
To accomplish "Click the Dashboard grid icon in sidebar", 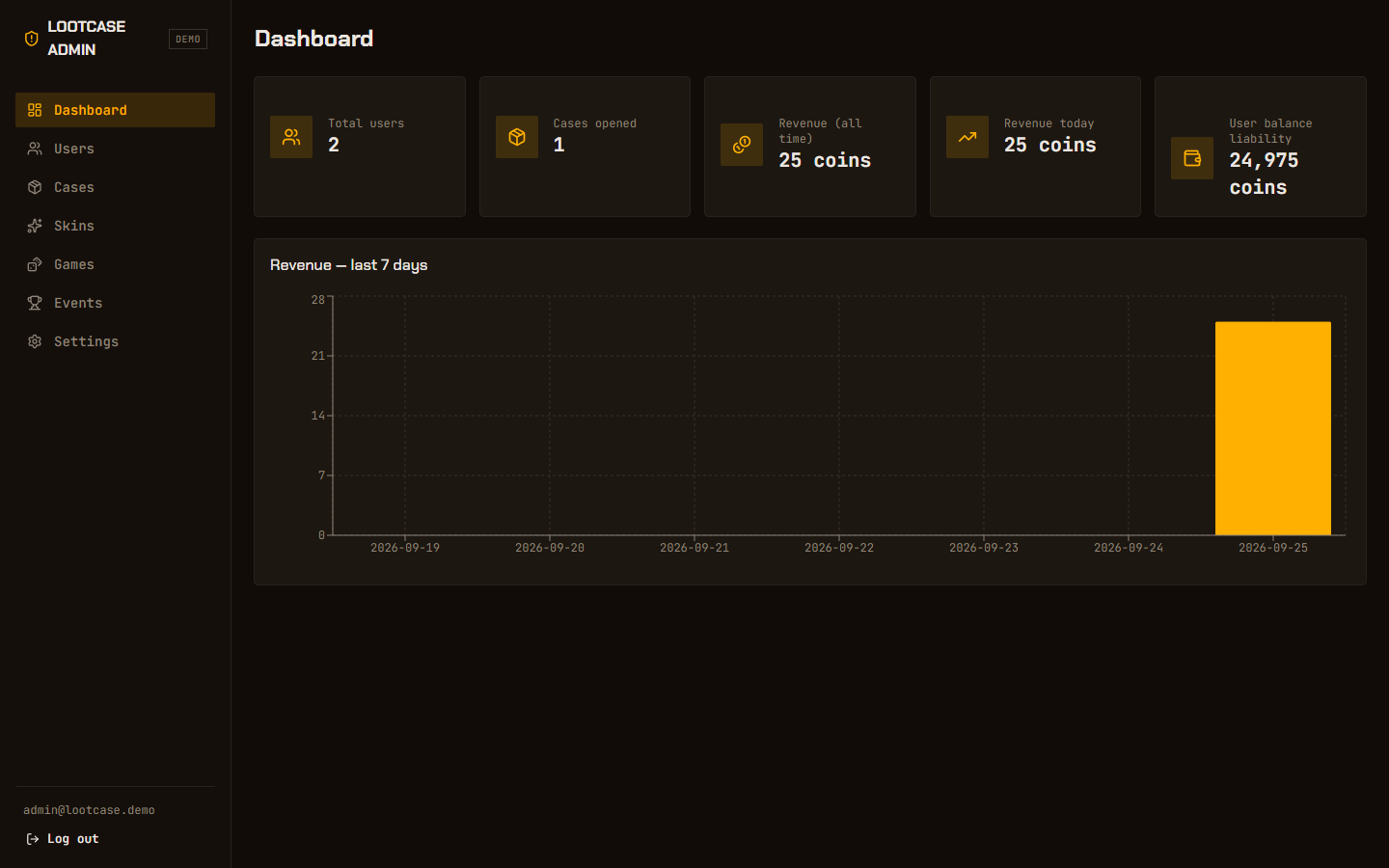I will click(x=35, y=110).
